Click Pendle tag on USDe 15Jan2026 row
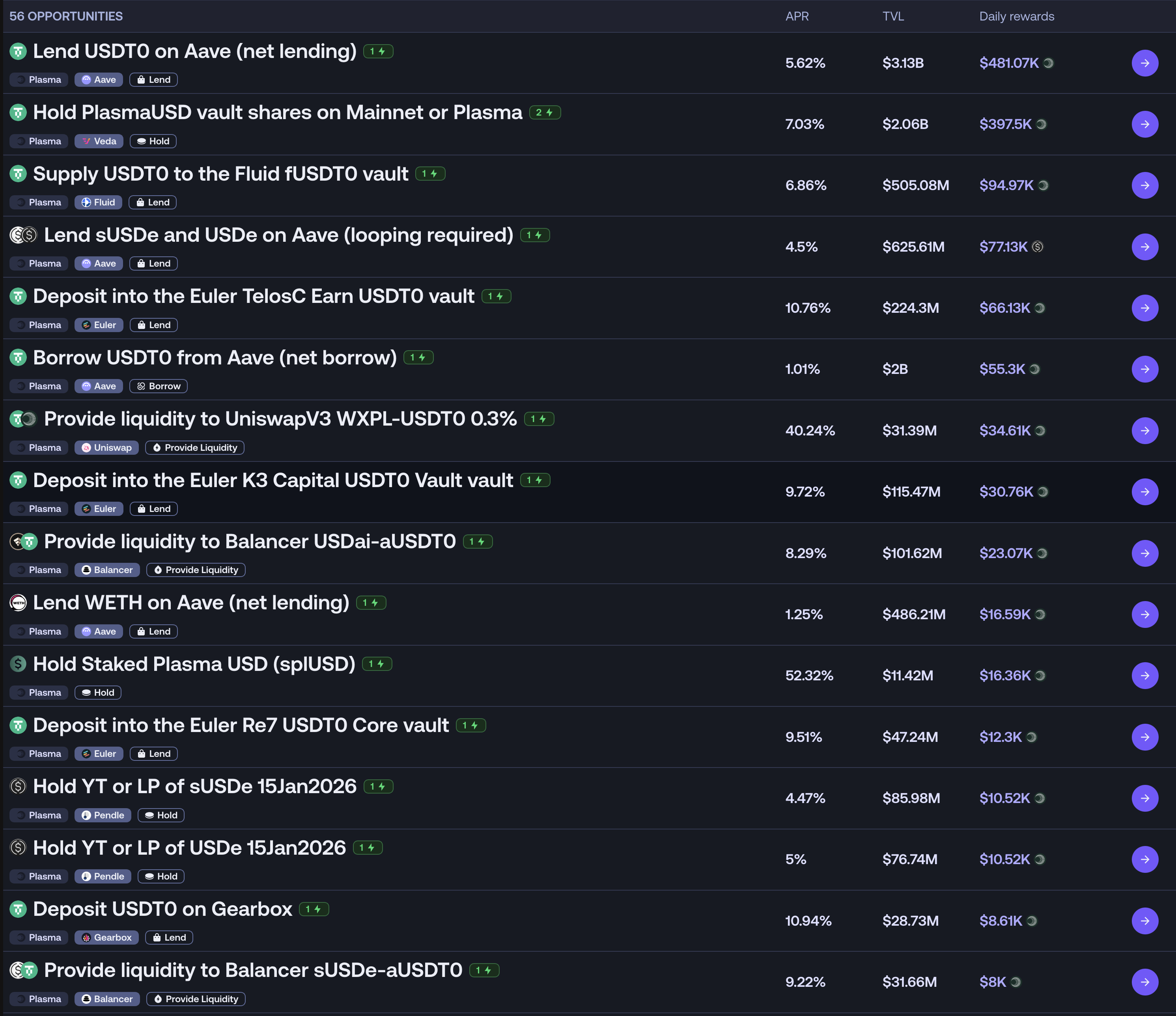1176x1016 pixels. pos(103,876)
